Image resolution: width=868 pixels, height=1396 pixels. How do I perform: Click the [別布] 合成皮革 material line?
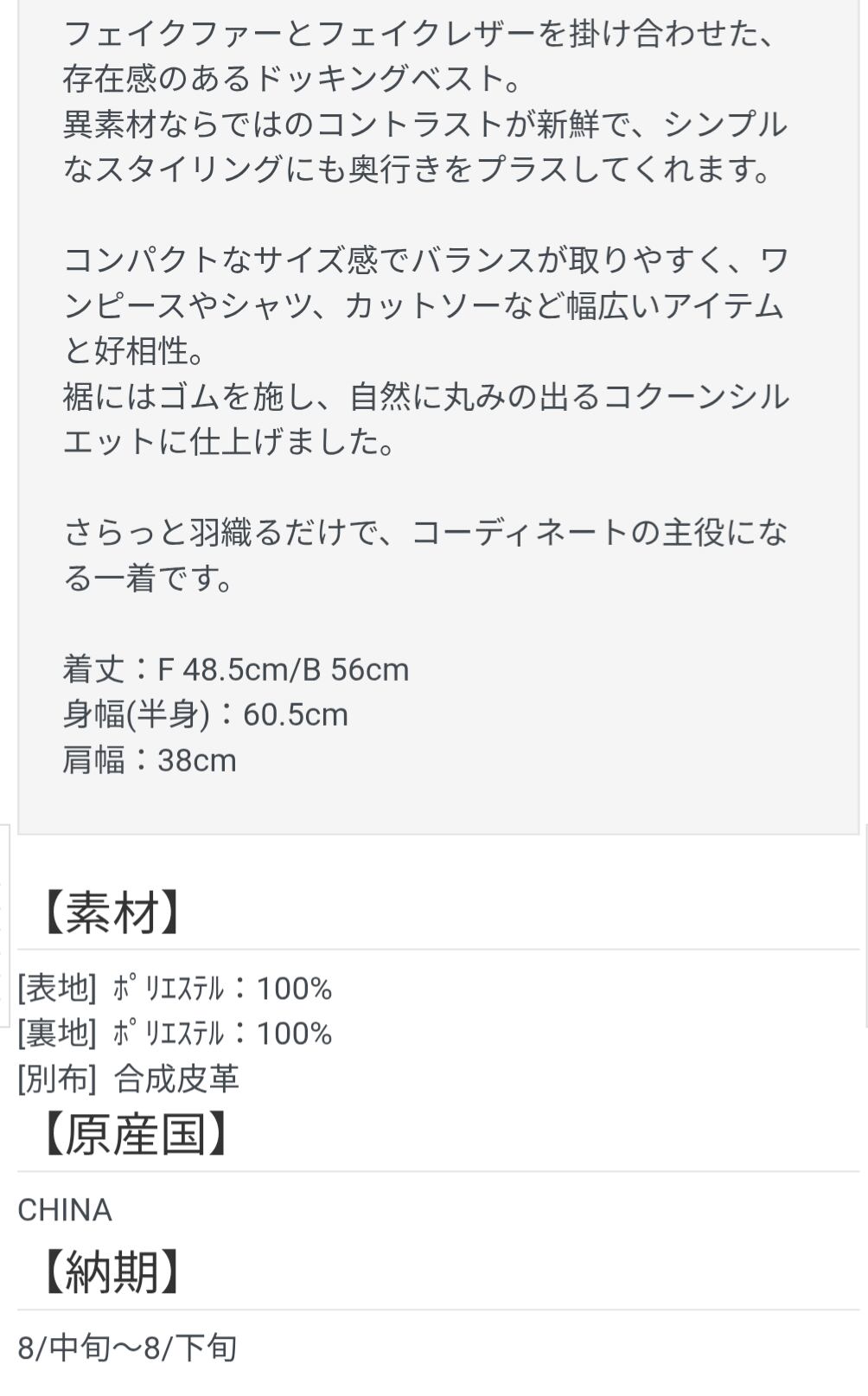click(128, 1078)
